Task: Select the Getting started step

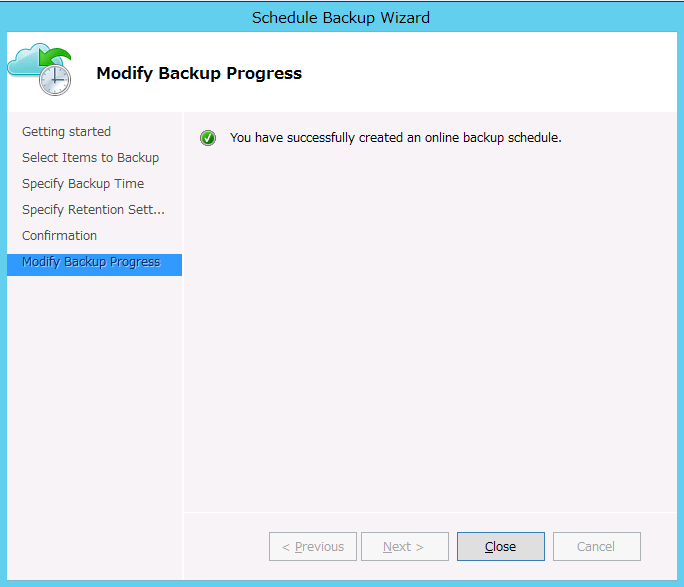Action: pyautogui.click(x=66, y=132)
